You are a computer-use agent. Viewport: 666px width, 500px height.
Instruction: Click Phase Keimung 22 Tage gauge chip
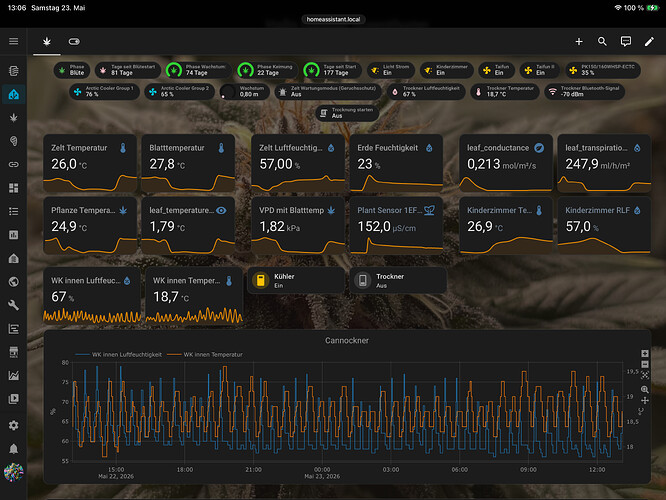click(268, 70)
